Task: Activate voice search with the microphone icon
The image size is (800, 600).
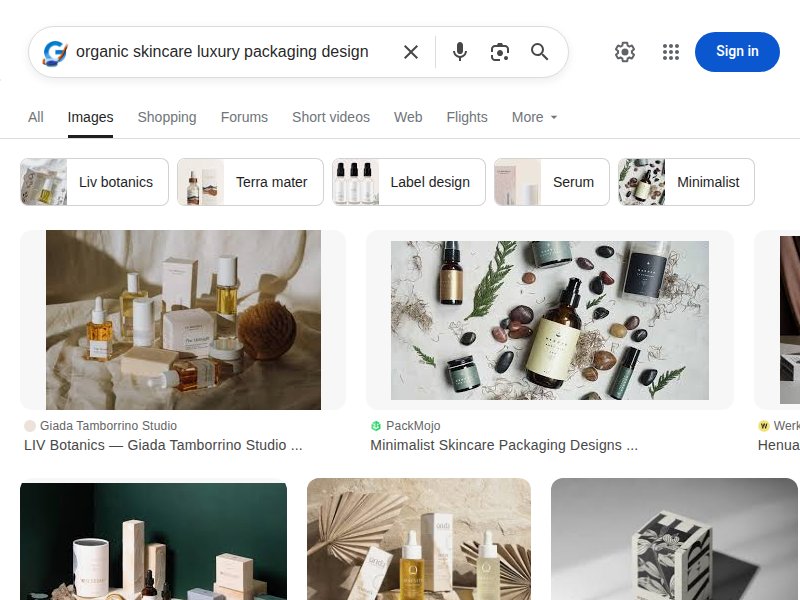Action: 460,51
